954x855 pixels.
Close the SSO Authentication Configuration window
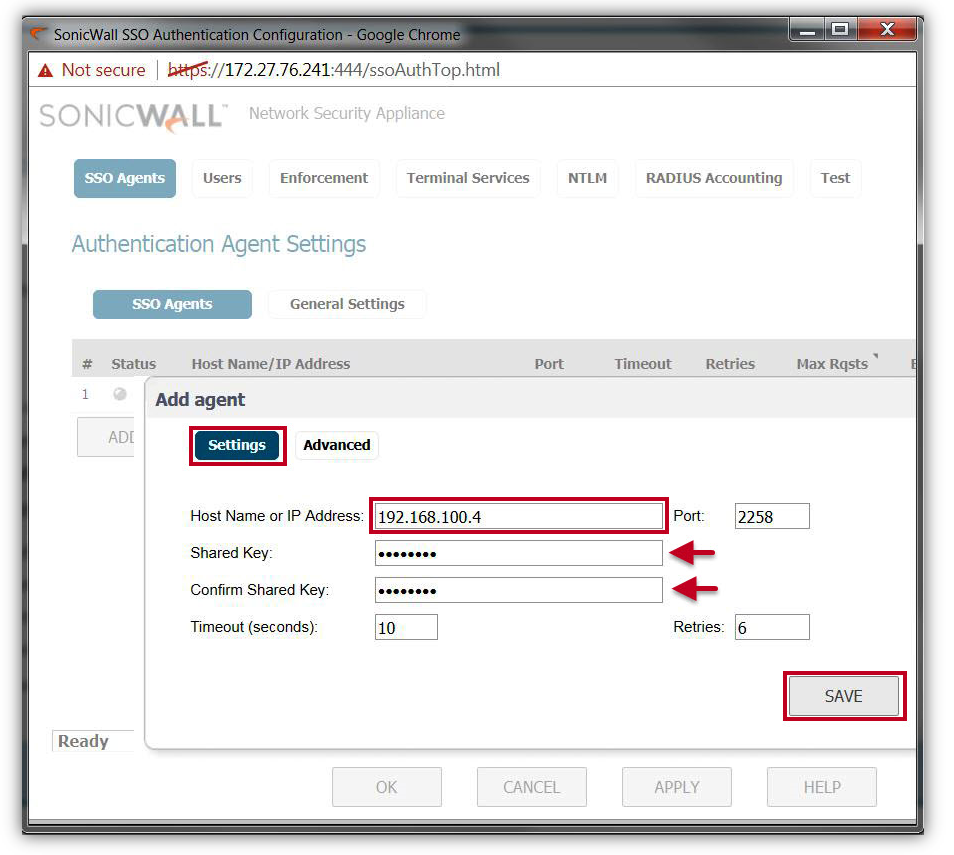[886, 30]
